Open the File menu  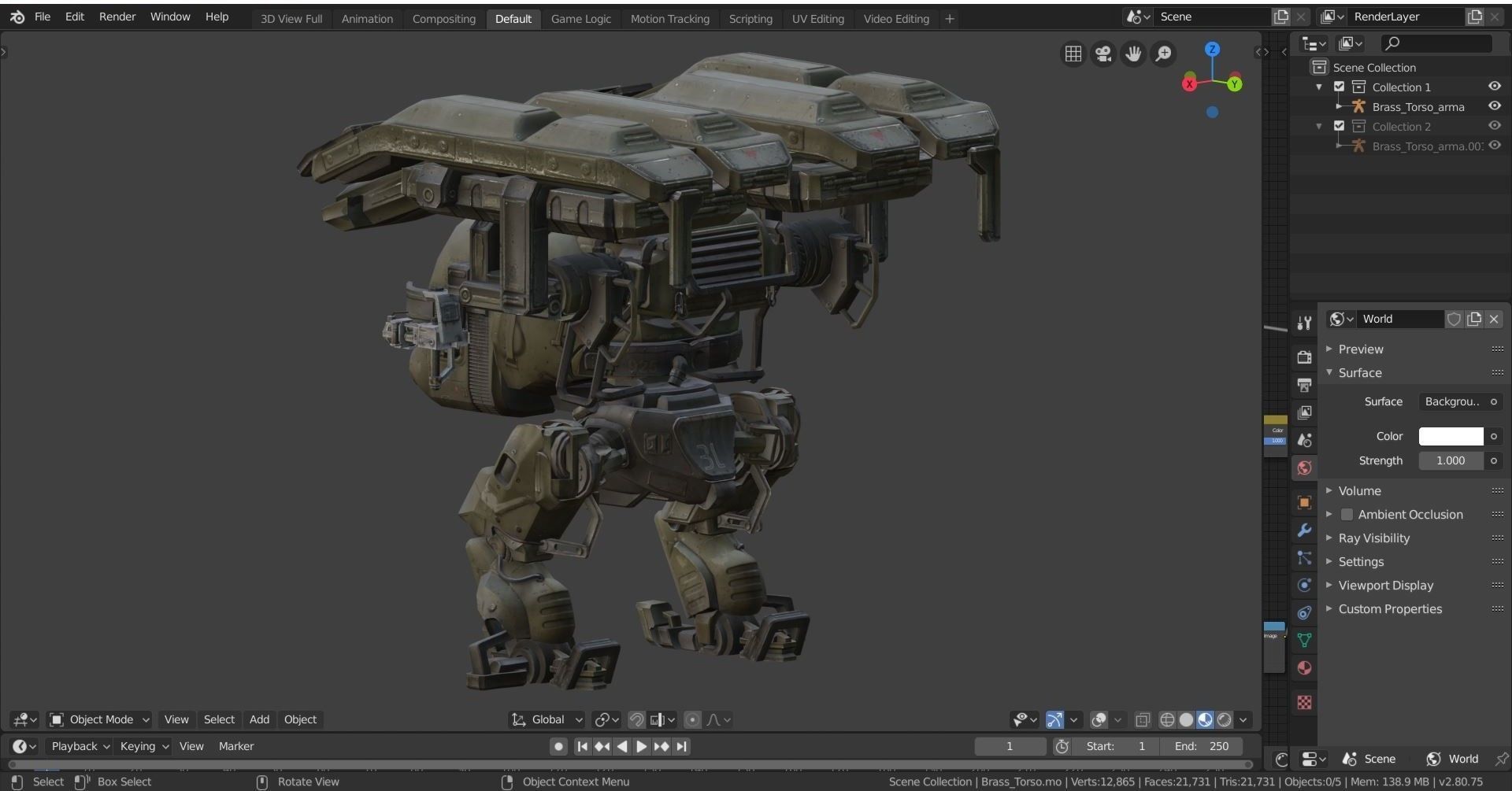click(43, 17)
